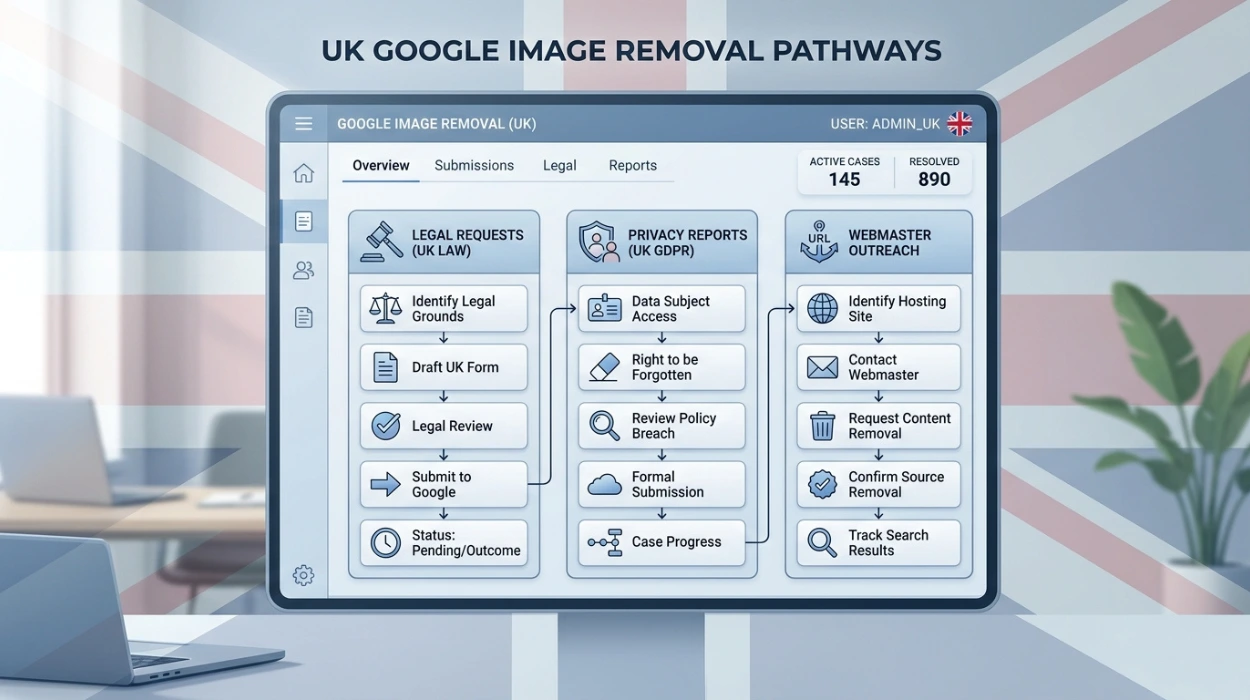1250x700 pixels.
Task: Switch to the Submissions tab
Action: pos(474,165)
